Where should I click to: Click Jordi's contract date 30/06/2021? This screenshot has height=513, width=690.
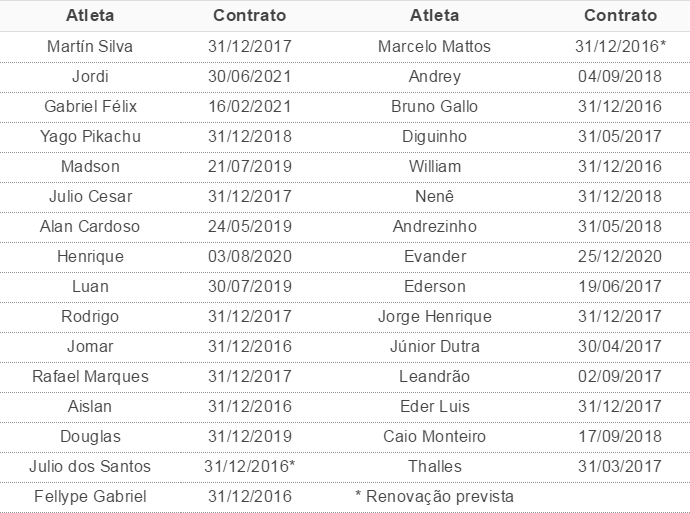250,76
